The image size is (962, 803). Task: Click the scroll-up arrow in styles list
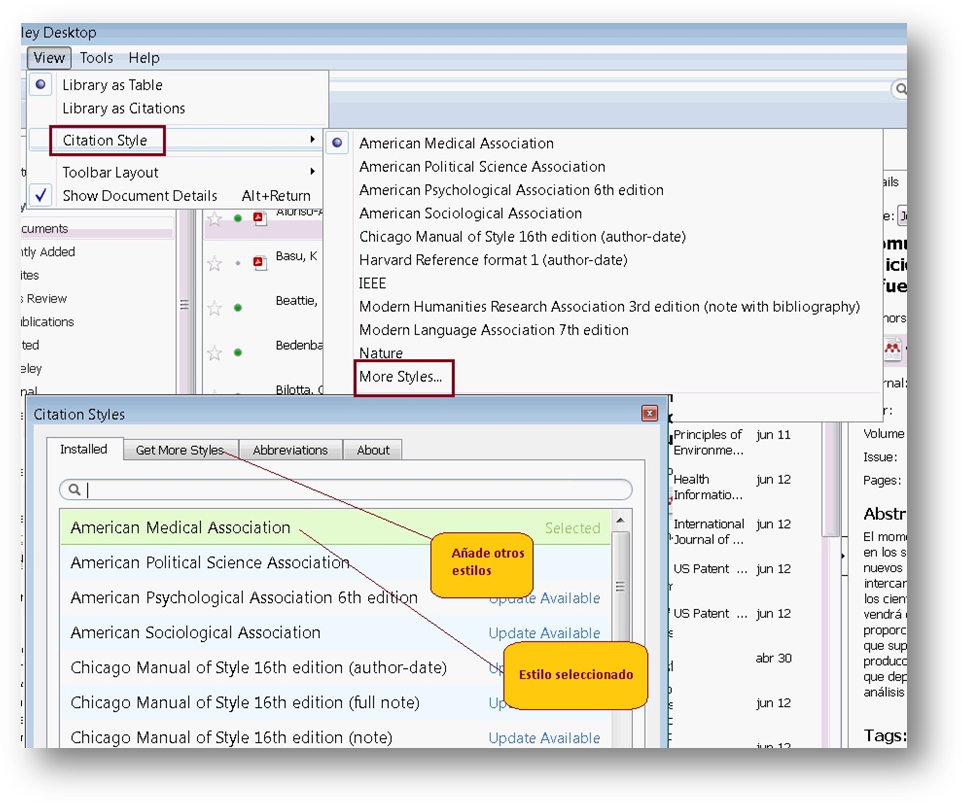[620, 521]
